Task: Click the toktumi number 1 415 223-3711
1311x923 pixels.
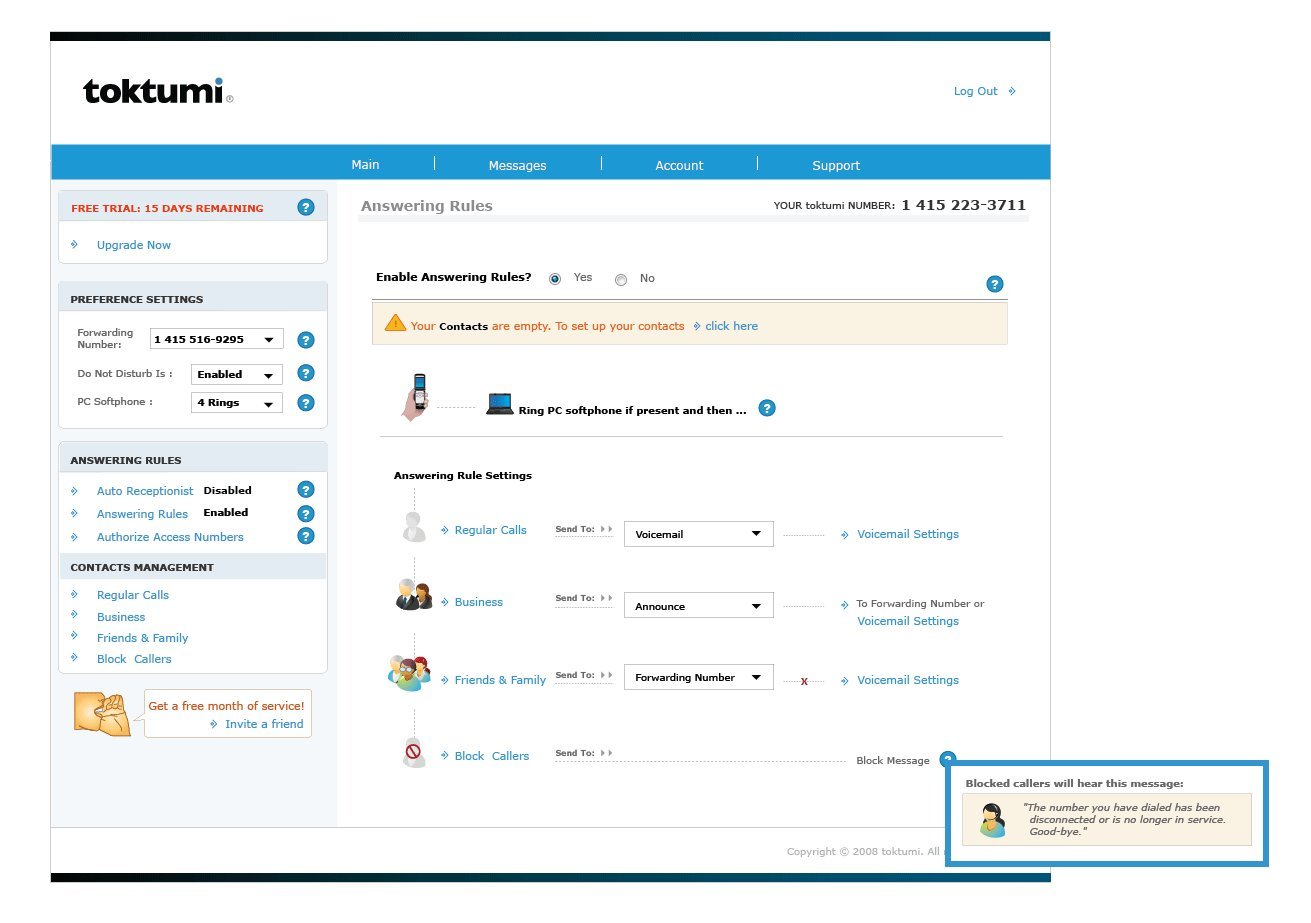Action: coord(963,205)
